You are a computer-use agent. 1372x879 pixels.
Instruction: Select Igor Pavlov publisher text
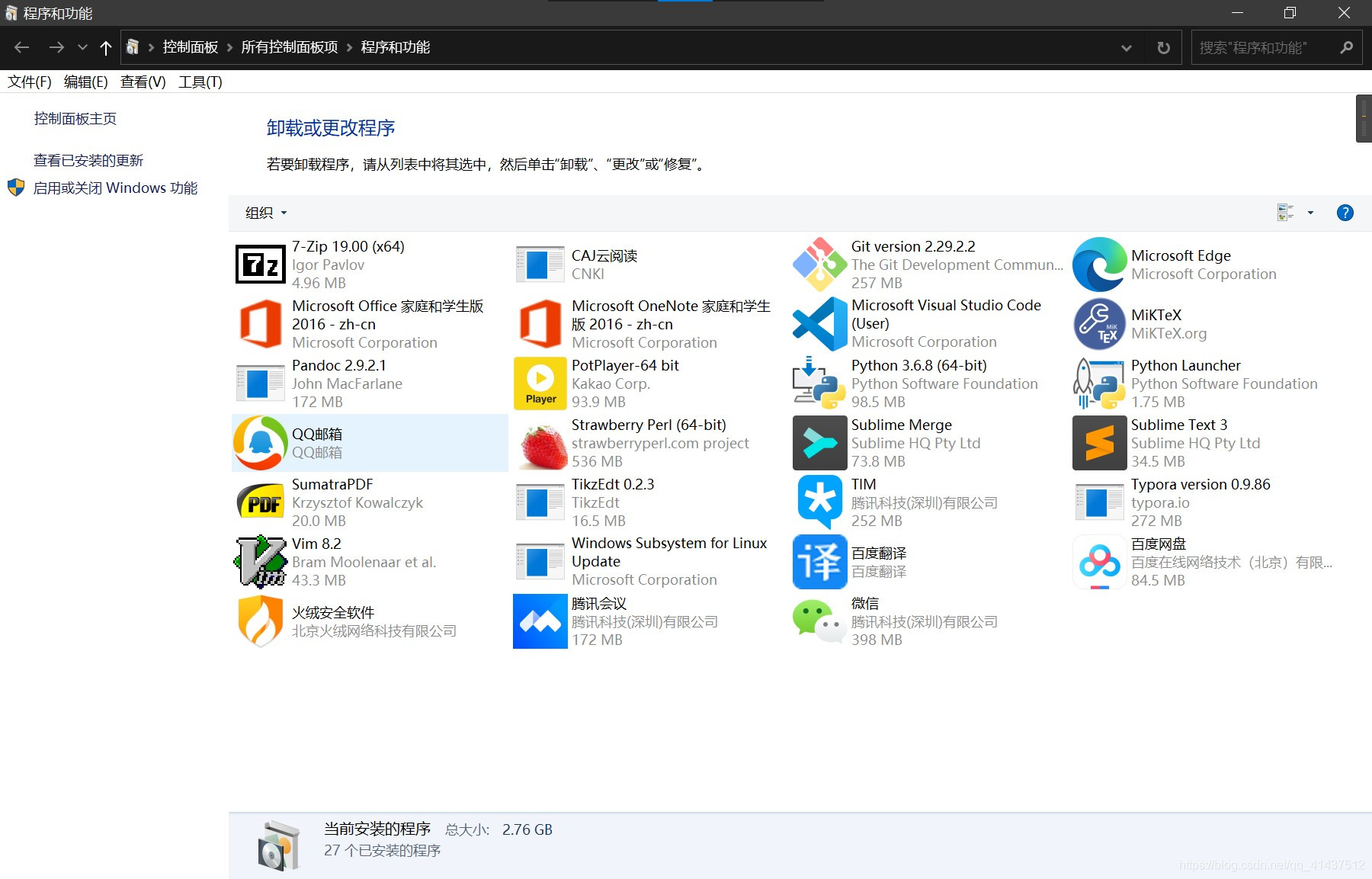point(328,265)
